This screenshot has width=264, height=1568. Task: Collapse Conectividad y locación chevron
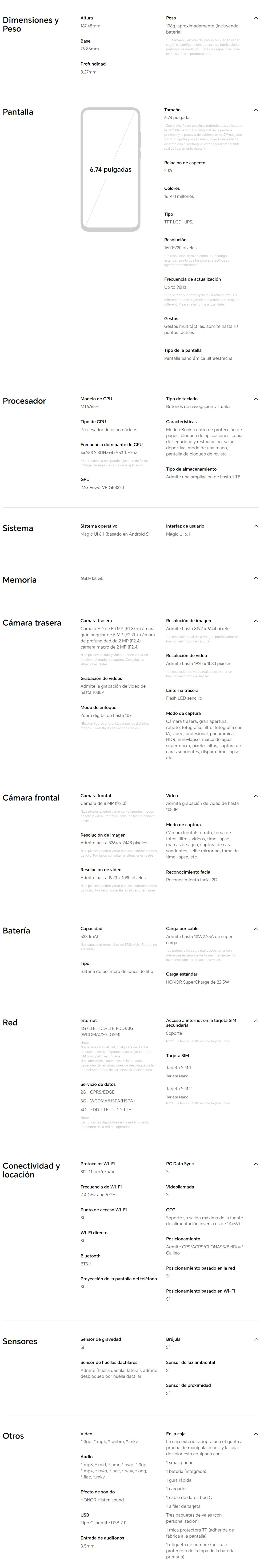[x=256, y=1164]
